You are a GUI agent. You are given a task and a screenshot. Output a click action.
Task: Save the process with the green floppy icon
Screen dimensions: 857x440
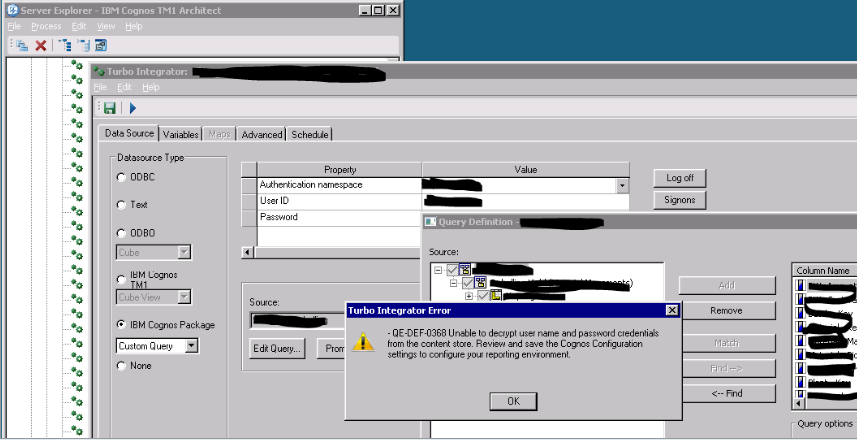pyautogui.click(x=110, y=108)
